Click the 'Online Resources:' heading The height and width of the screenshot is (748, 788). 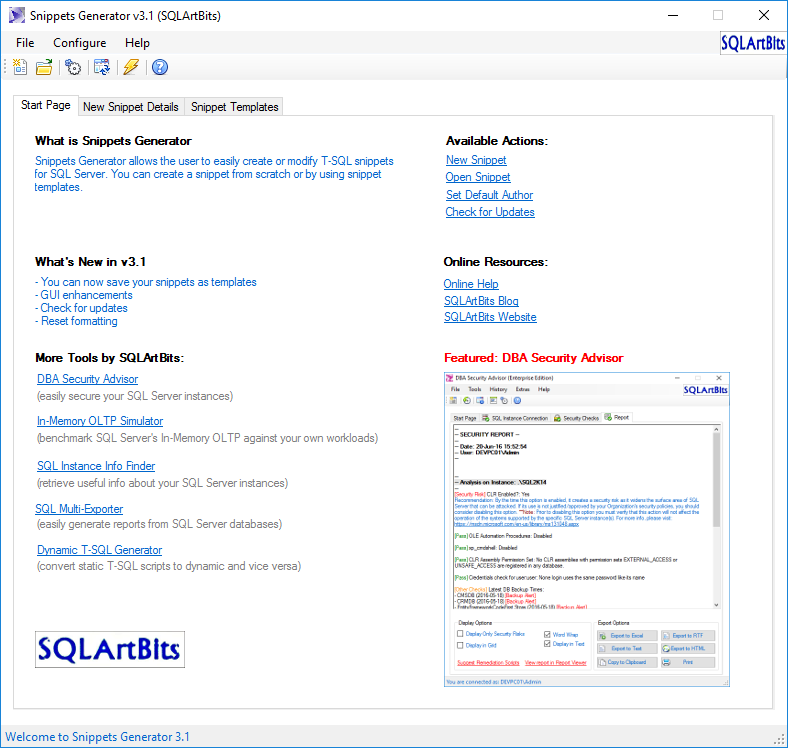coord(496,261)
